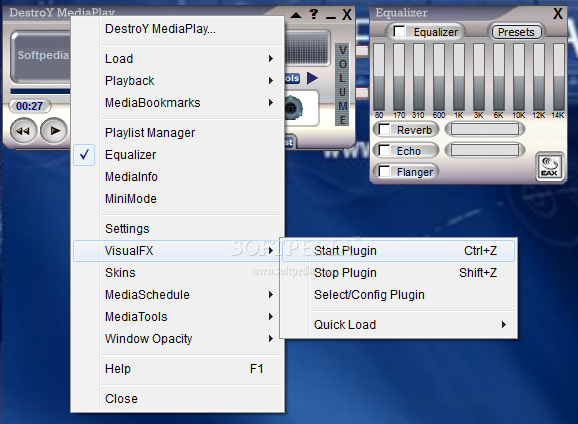Click the Reverb level slider bar
The height and width of the screenshot is (424, 578).
tap(484, 129)
